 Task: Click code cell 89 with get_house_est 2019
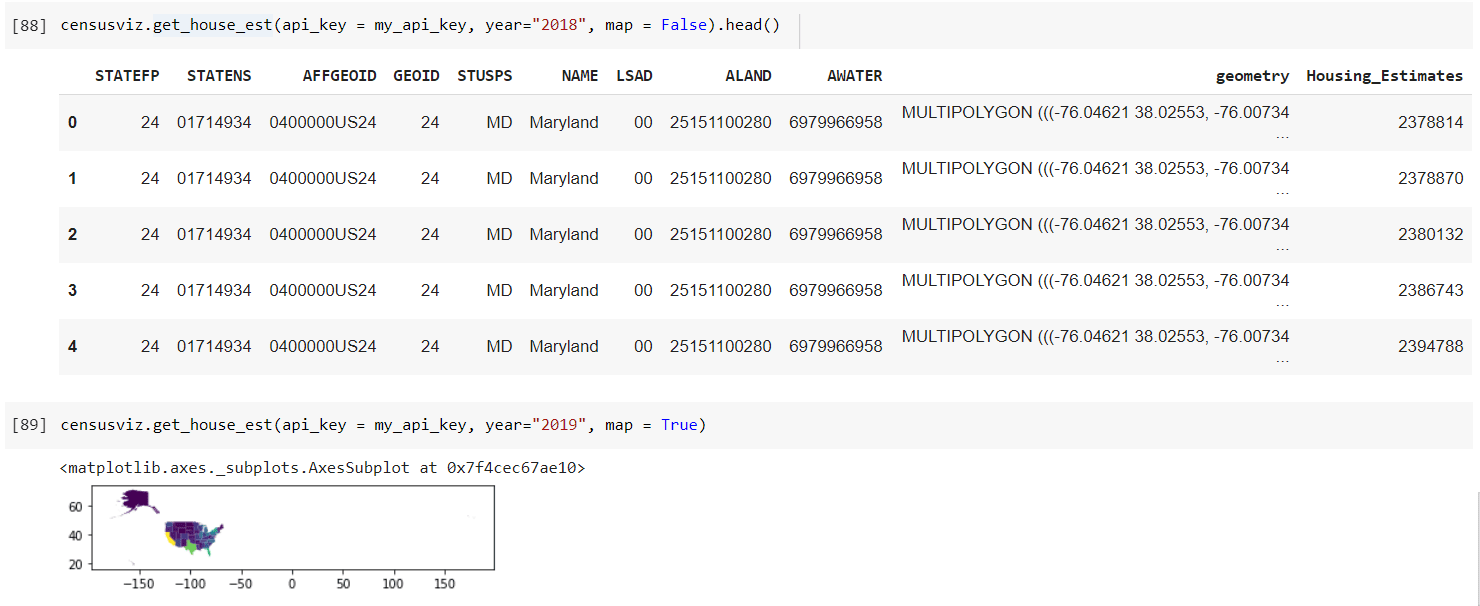(x=741, y=425)
